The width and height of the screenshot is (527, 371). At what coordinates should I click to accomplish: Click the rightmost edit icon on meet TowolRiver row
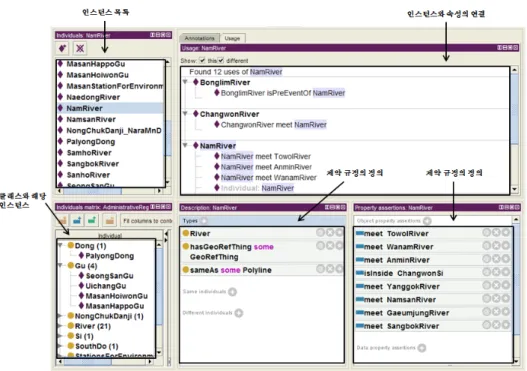click(x=506, y=233)
